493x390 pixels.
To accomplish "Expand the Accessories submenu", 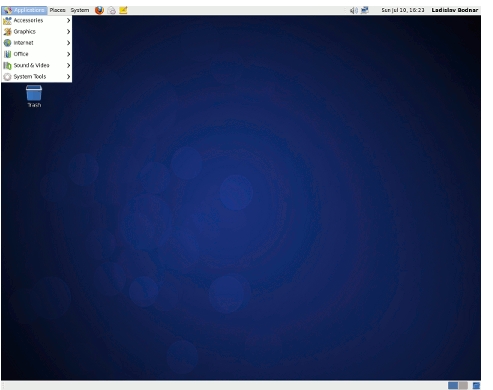I will [x=37, y=21].
